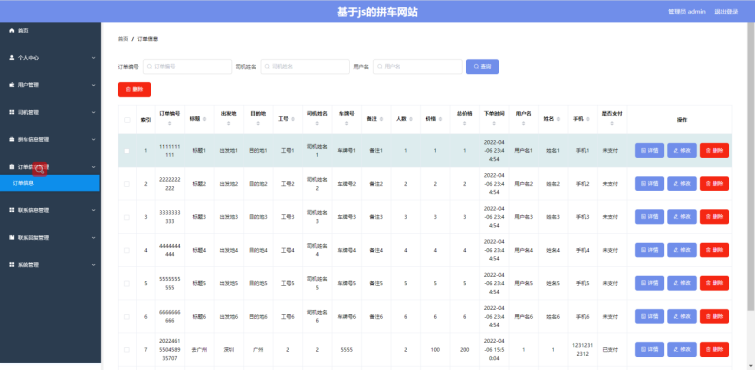Open the 联系信息管理 menu item

pyautogui.click(x=51, y=210)
